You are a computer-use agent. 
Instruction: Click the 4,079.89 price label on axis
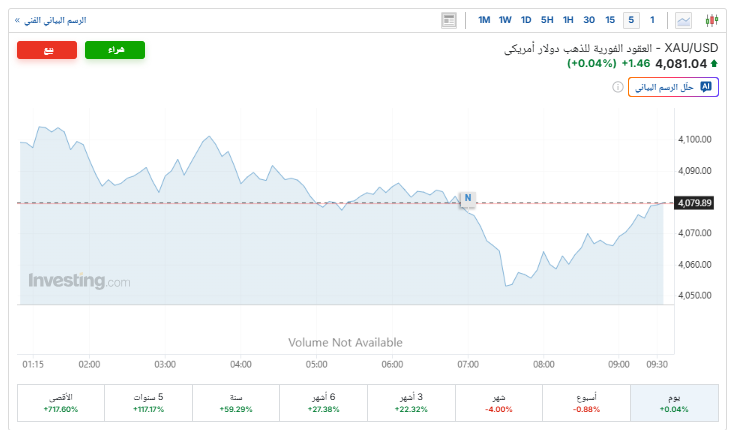point(694,203)
